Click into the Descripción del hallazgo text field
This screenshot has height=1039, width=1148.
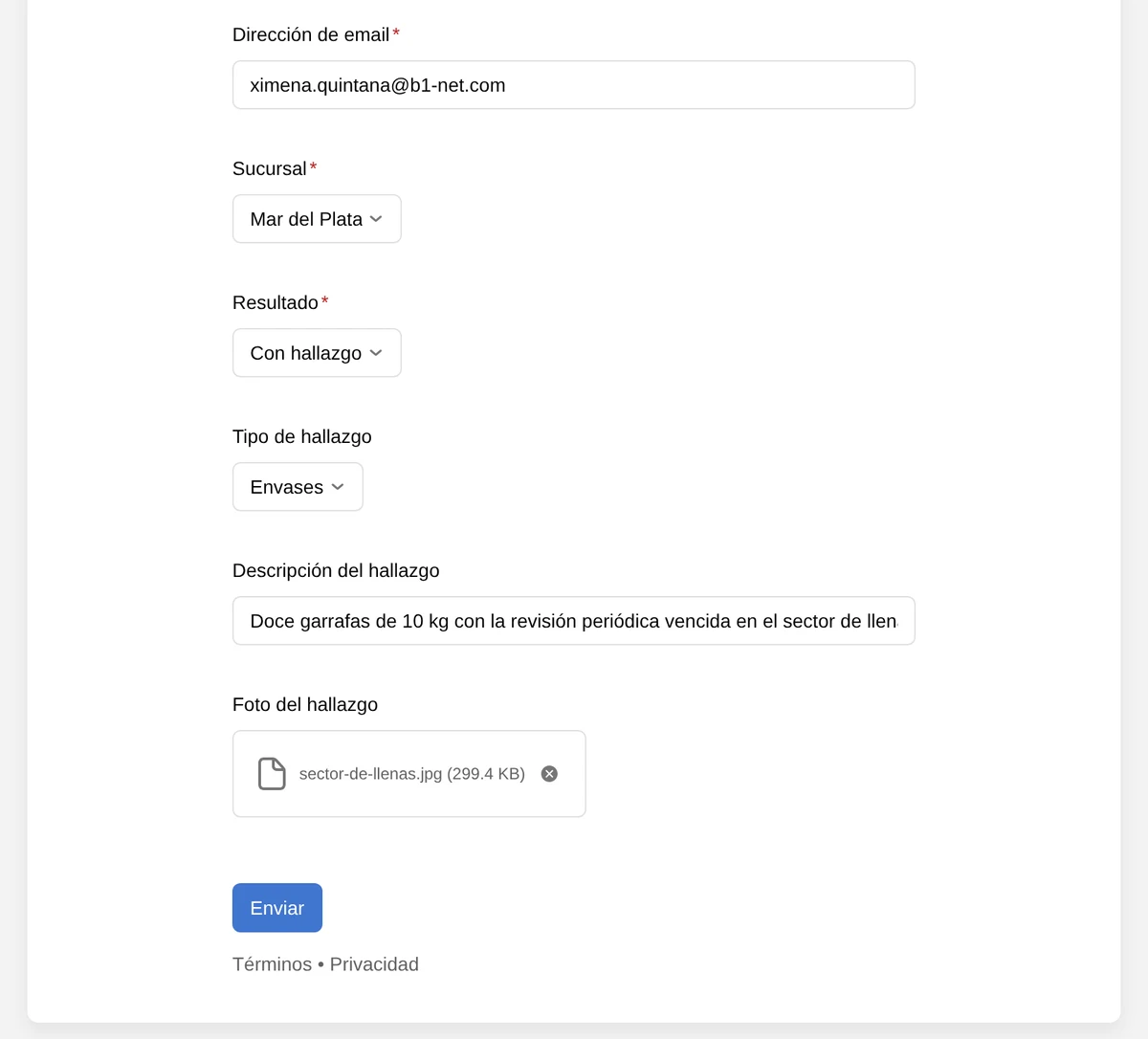[574, 621]
